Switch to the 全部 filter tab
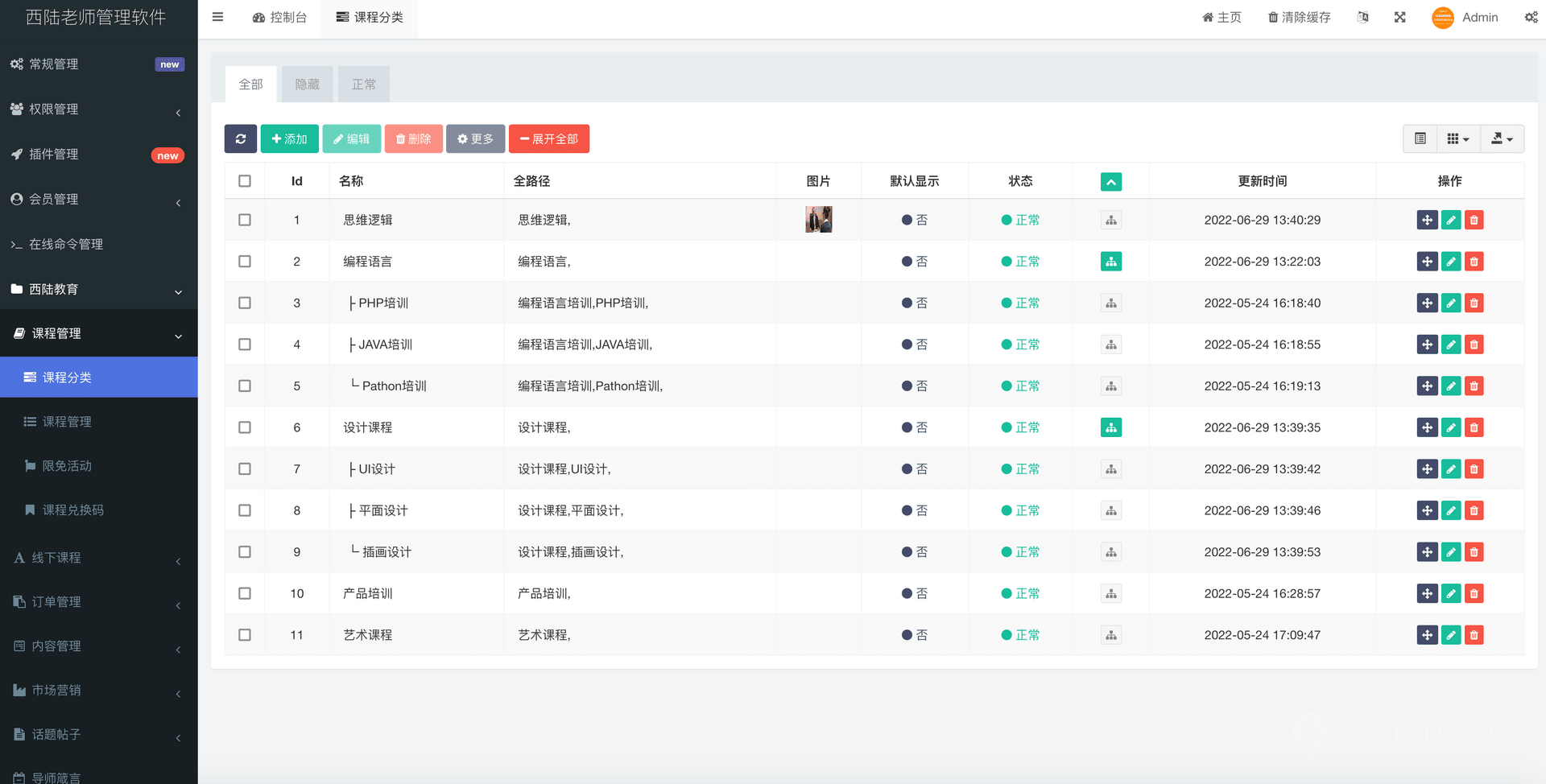Screen dimensions: 1546x784 pyautogui.click(x=251, y=85)
